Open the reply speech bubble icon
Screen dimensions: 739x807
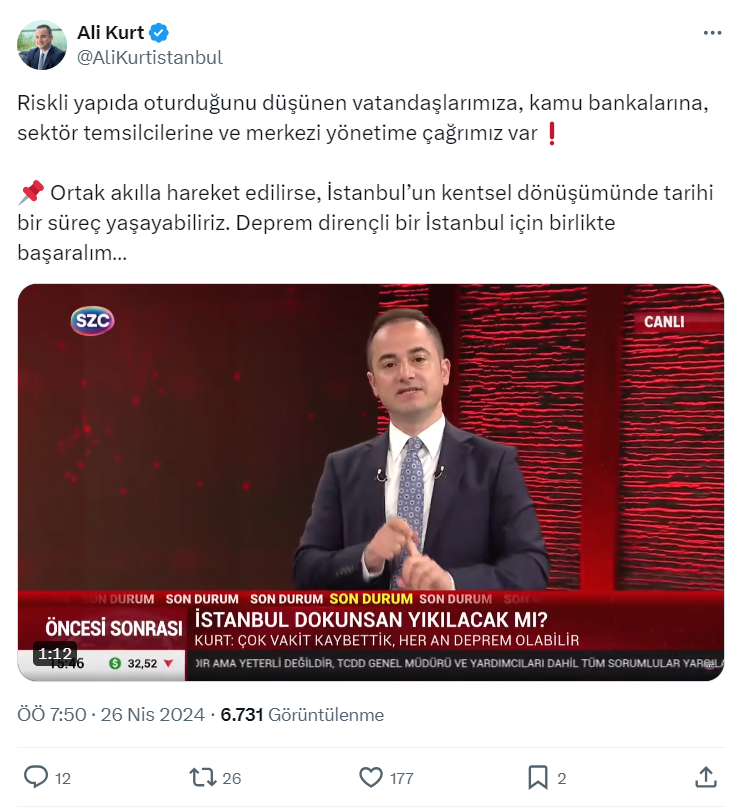tap(36, 777)
